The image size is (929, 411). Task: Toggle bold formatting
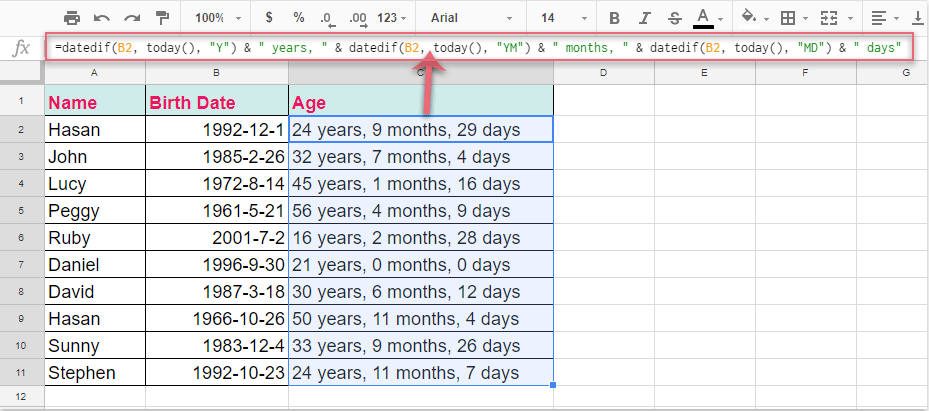click(x=614, y=18)
